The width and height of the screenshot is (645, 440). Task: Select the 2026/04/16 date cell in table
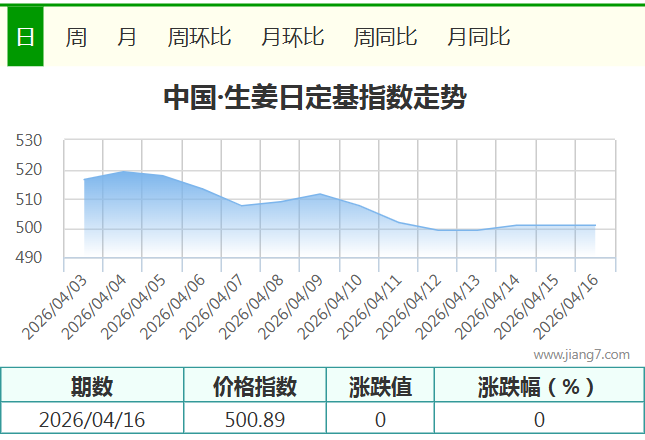click(x=92, y=420)
